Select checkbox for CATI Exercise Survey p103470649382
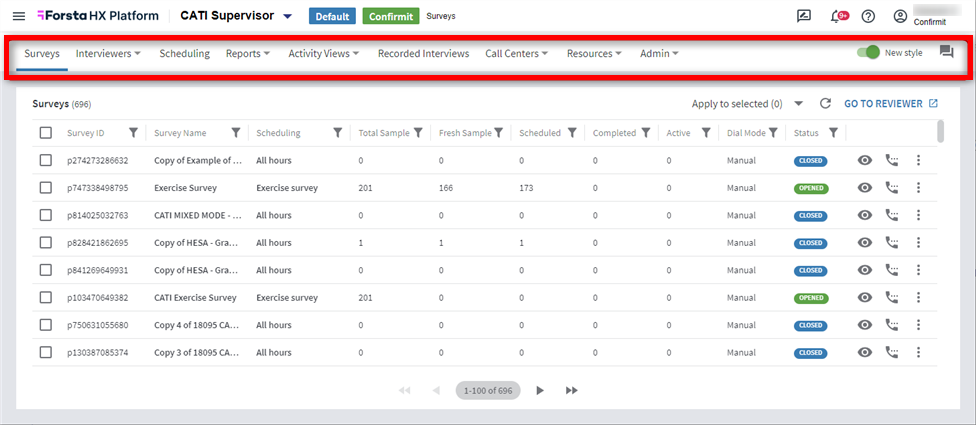 (x=45, y=297)
